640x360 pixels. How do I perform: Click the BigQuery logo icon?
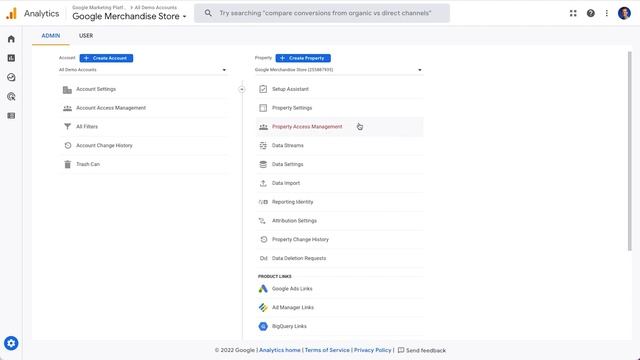(263, 326)
